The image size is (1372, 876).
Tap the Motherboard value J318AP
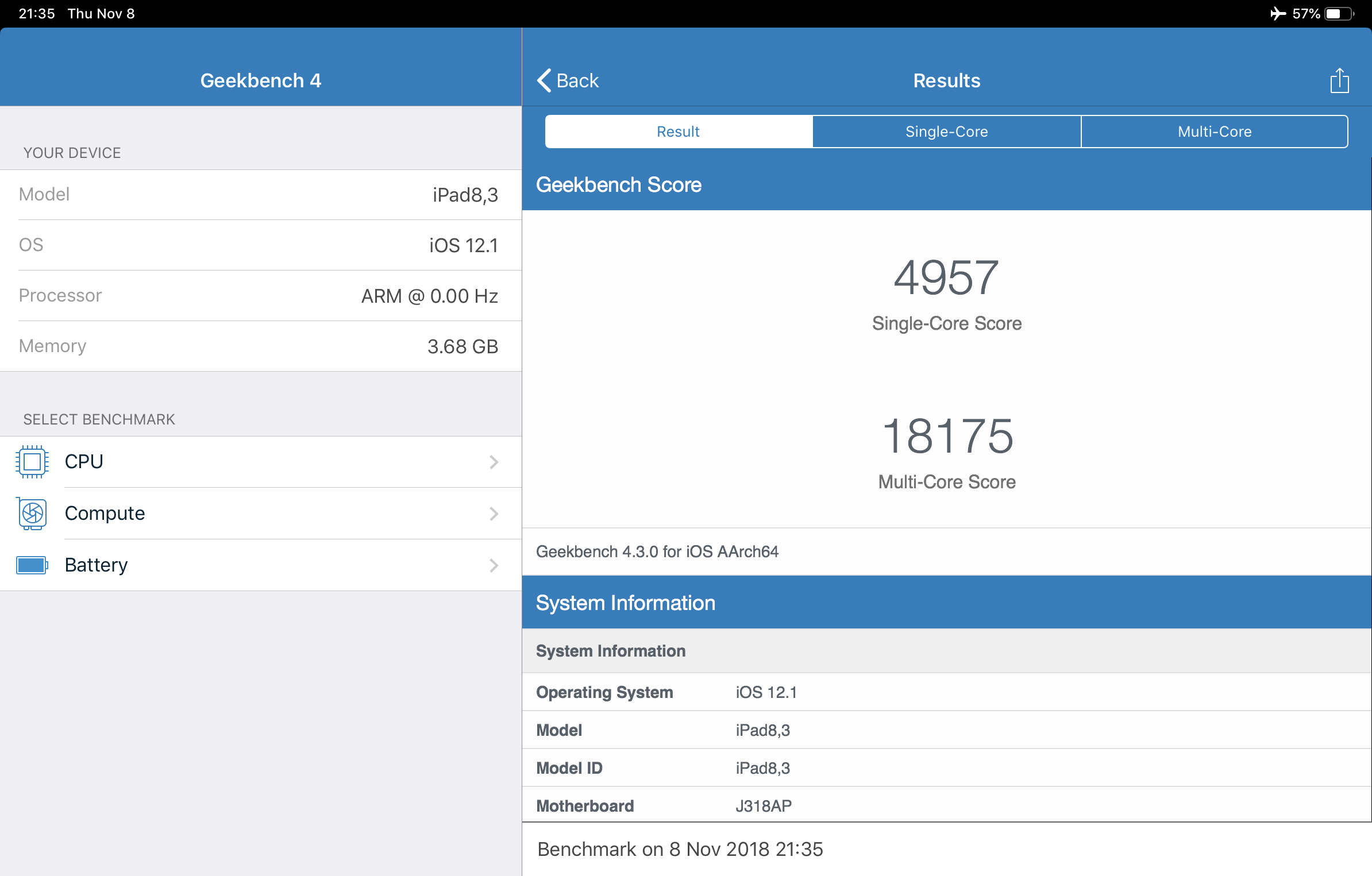click(x=764, y=806)
